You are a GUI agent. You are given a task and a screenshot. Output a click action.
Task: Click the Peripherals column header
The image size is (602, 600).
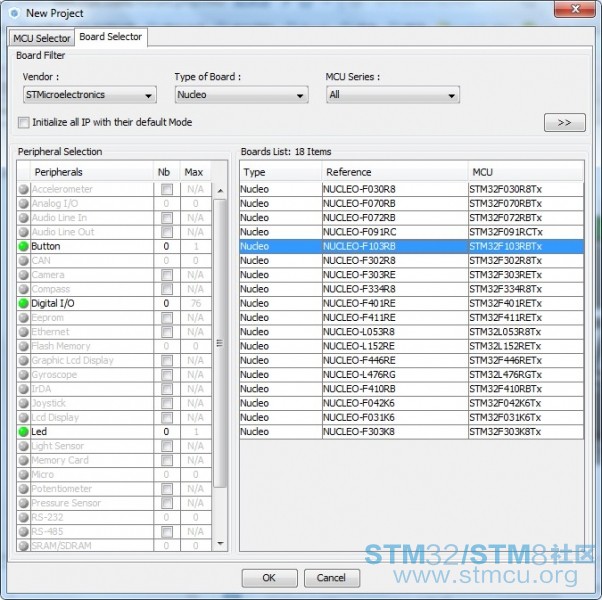tap(92, 172)
